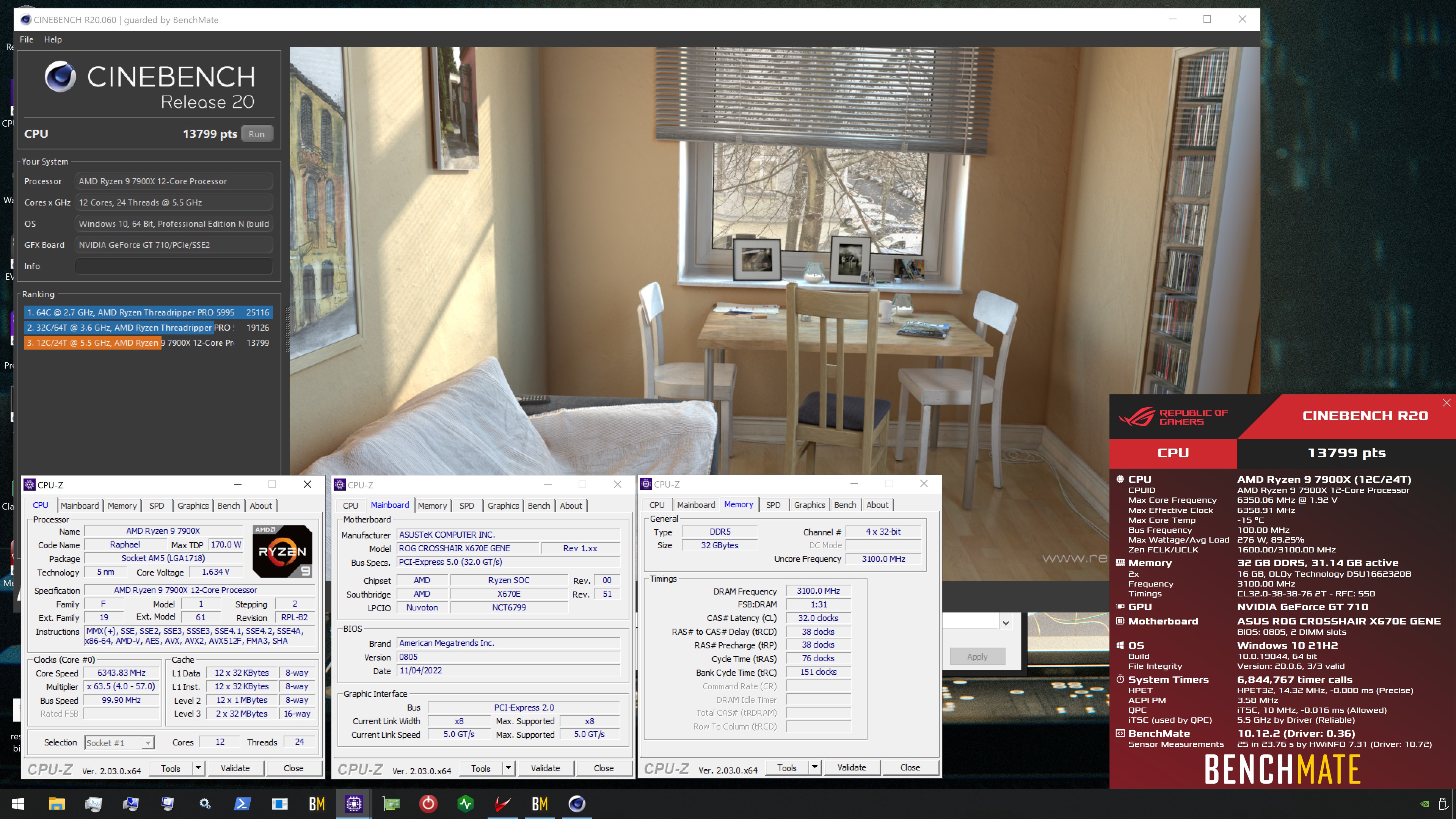This screenshot has height=819, width=1456.
Task: Open the green circuit card taskbar icon
Action: [391, 804]
